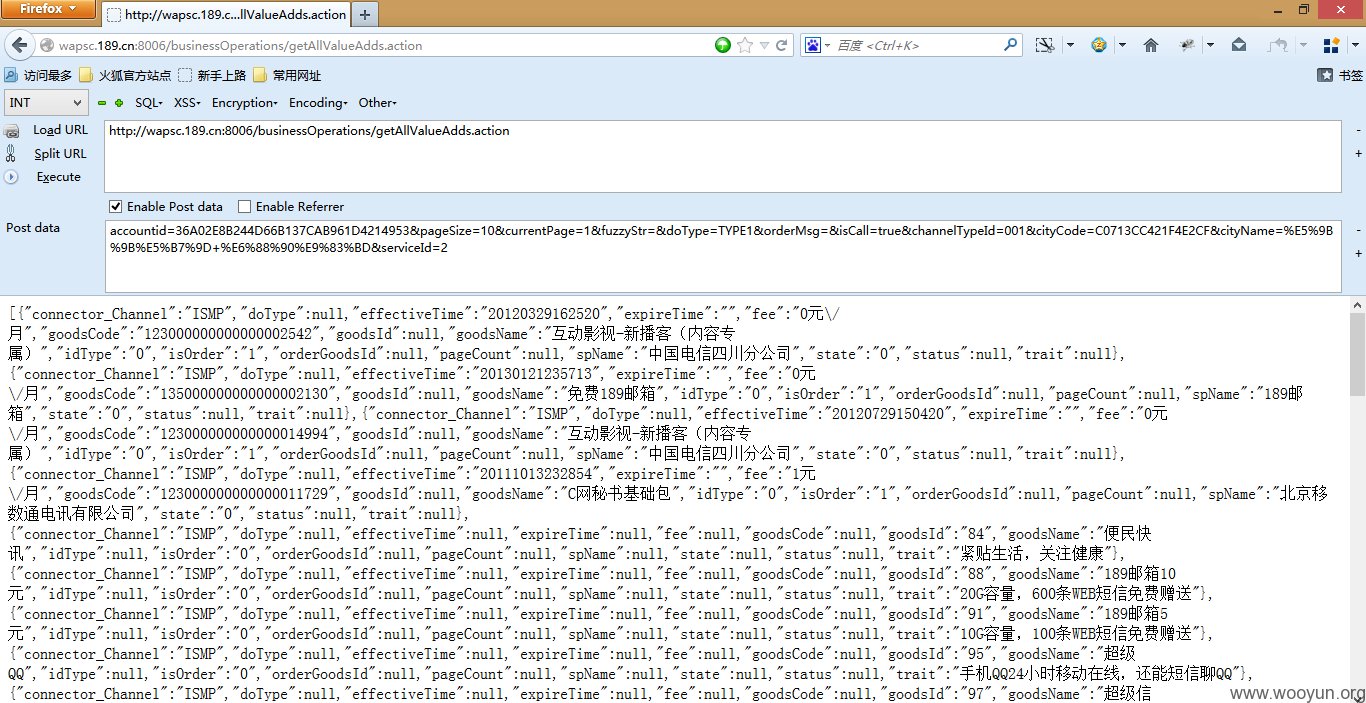Go to the home page
Viewport: 1366px width, 703px height.
(1151, 45)
